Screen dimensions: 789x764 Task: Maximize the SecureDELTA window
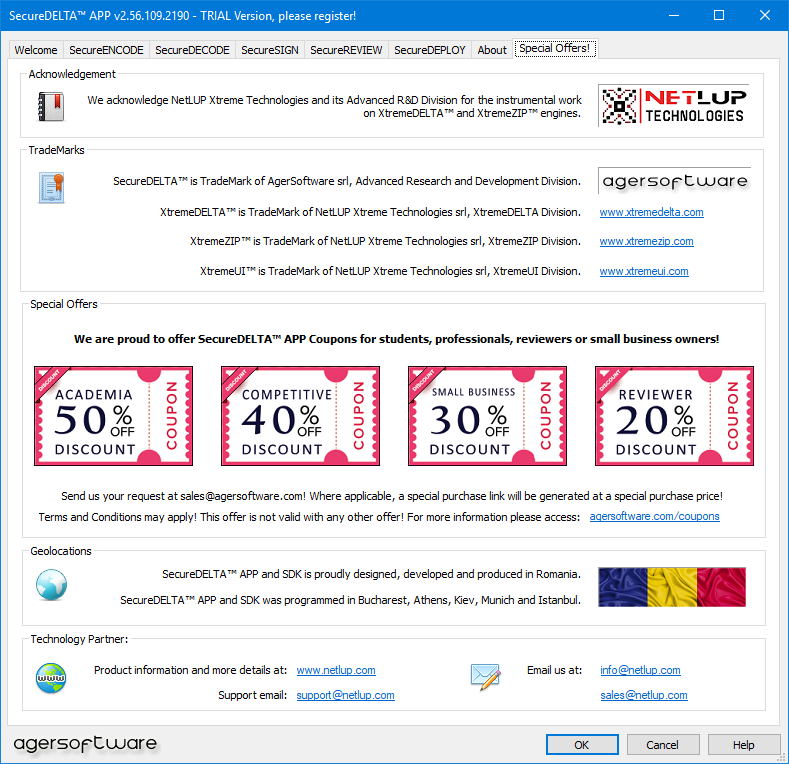[x=719, y=16]
